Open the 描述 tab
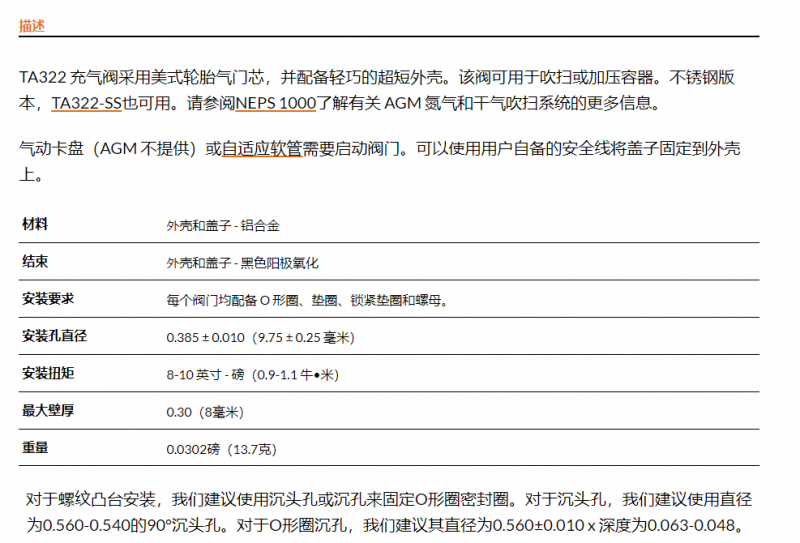The image size is (800, 543). tap(32, 26)
